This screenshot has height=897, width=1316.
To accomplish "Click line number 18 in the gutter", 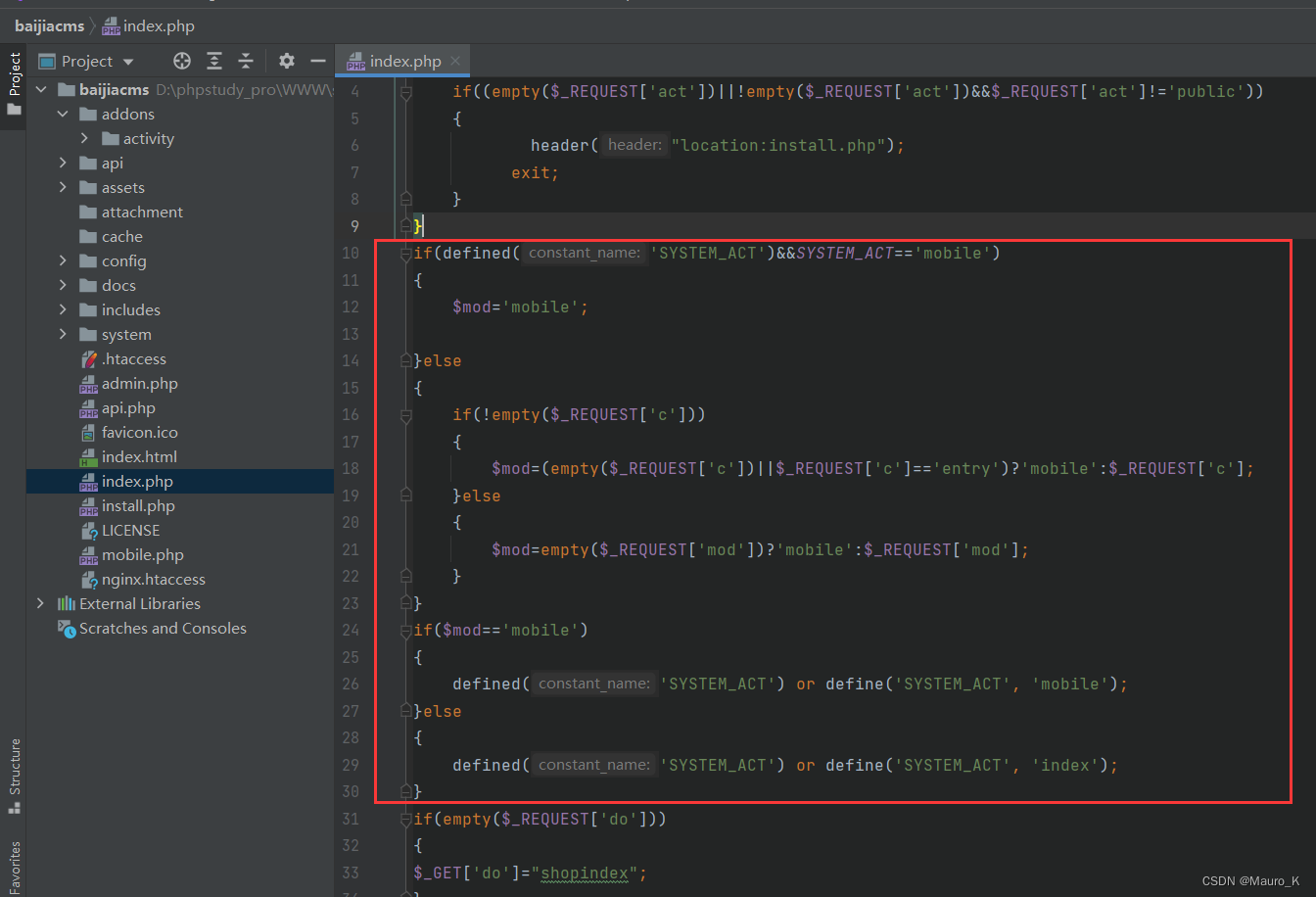I will click(x=352, y=468).
